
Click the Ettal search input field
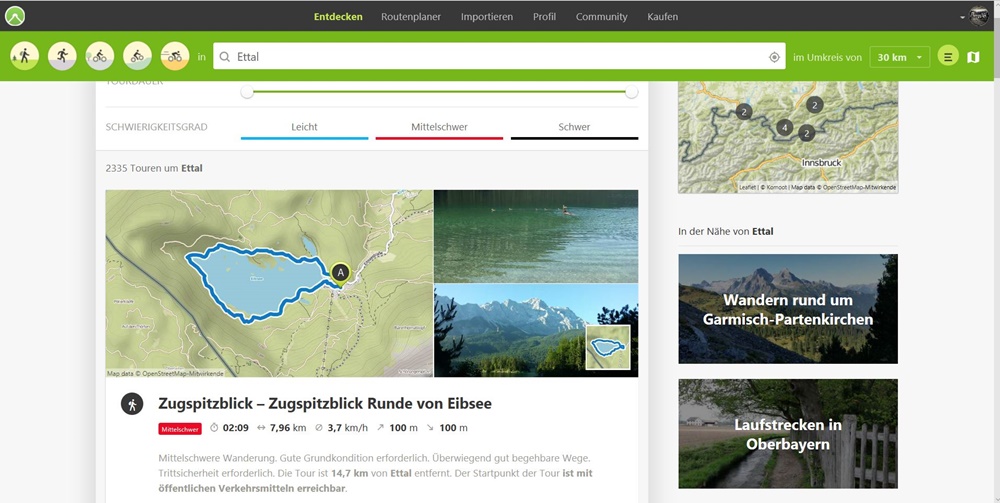point(495,57)
